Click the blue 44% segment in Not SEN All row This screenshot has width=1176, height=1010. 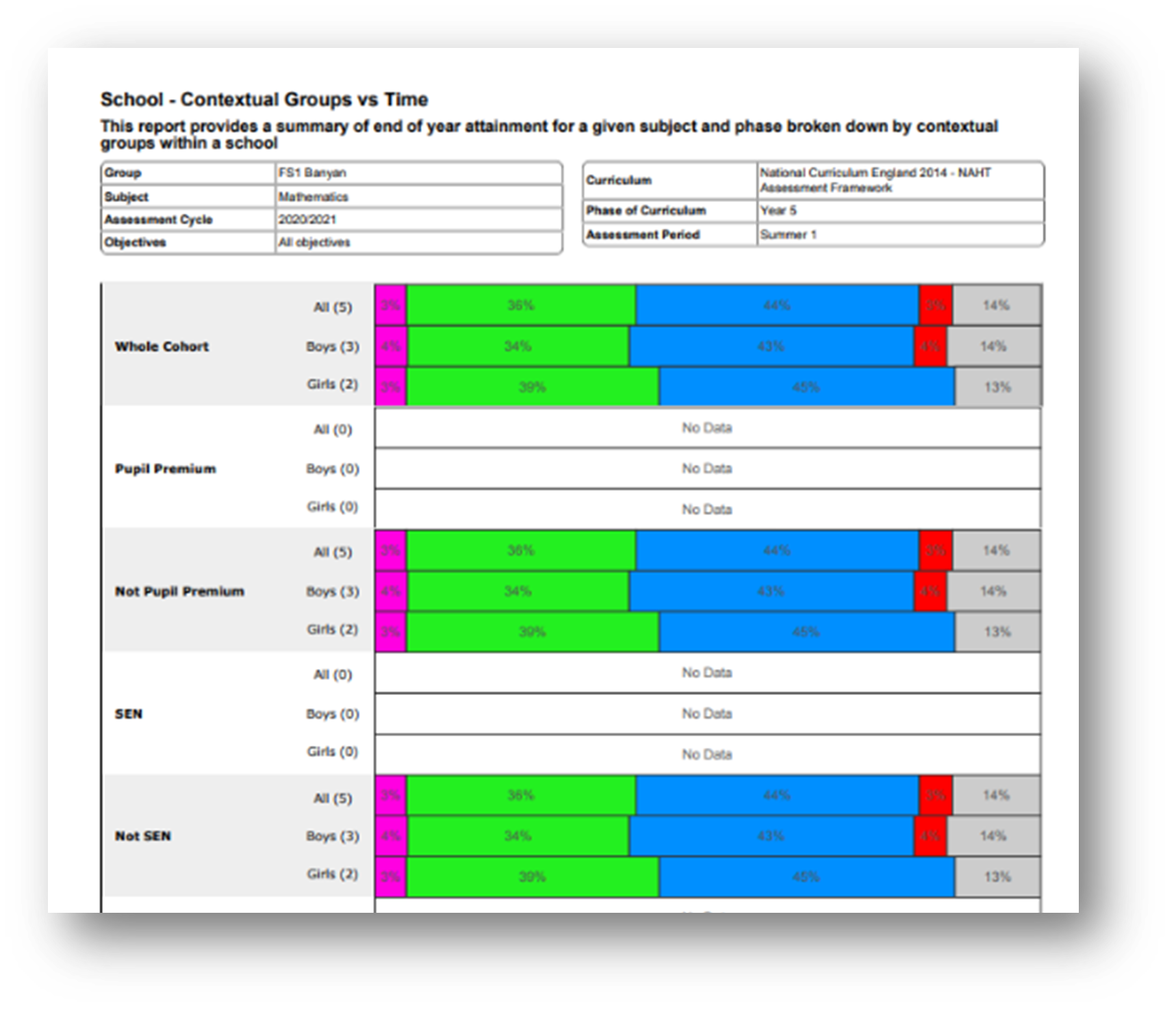(777, 796)
